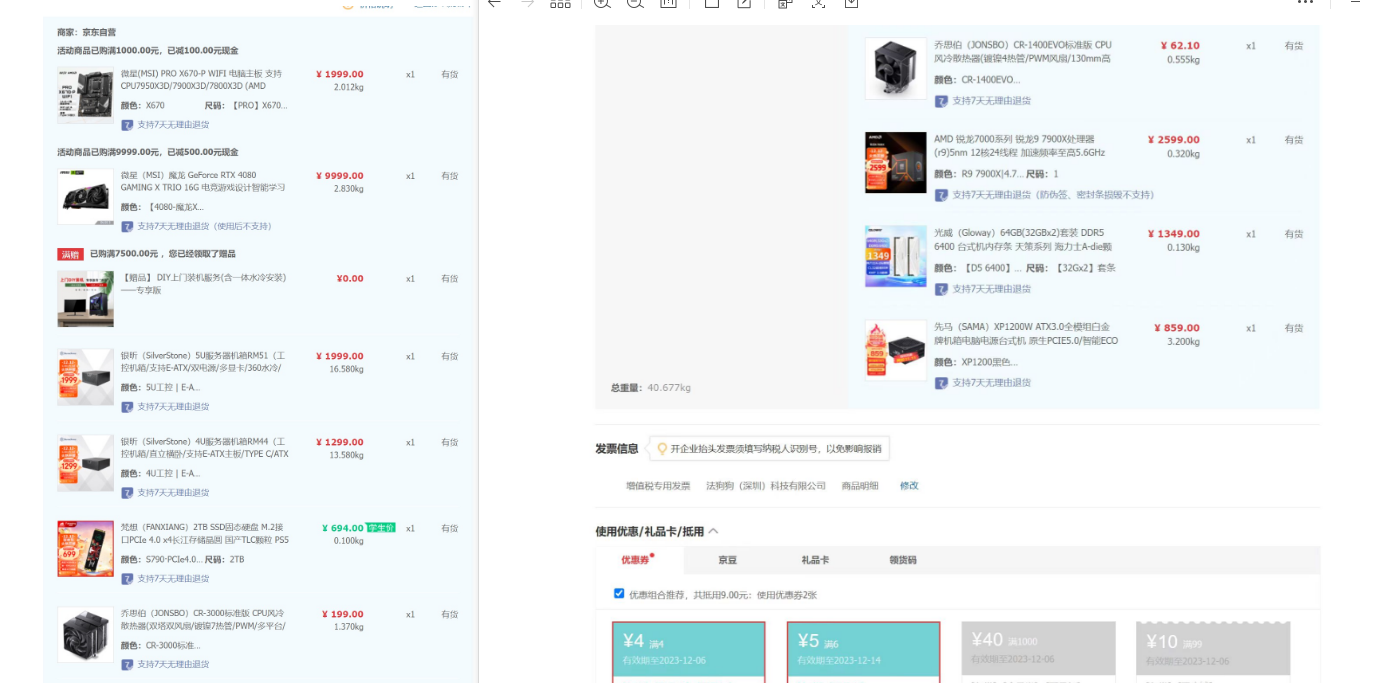Toggle the 优惠组合推荐 coupon combo checkbox

pyautogui.click(x=619, y=593)
